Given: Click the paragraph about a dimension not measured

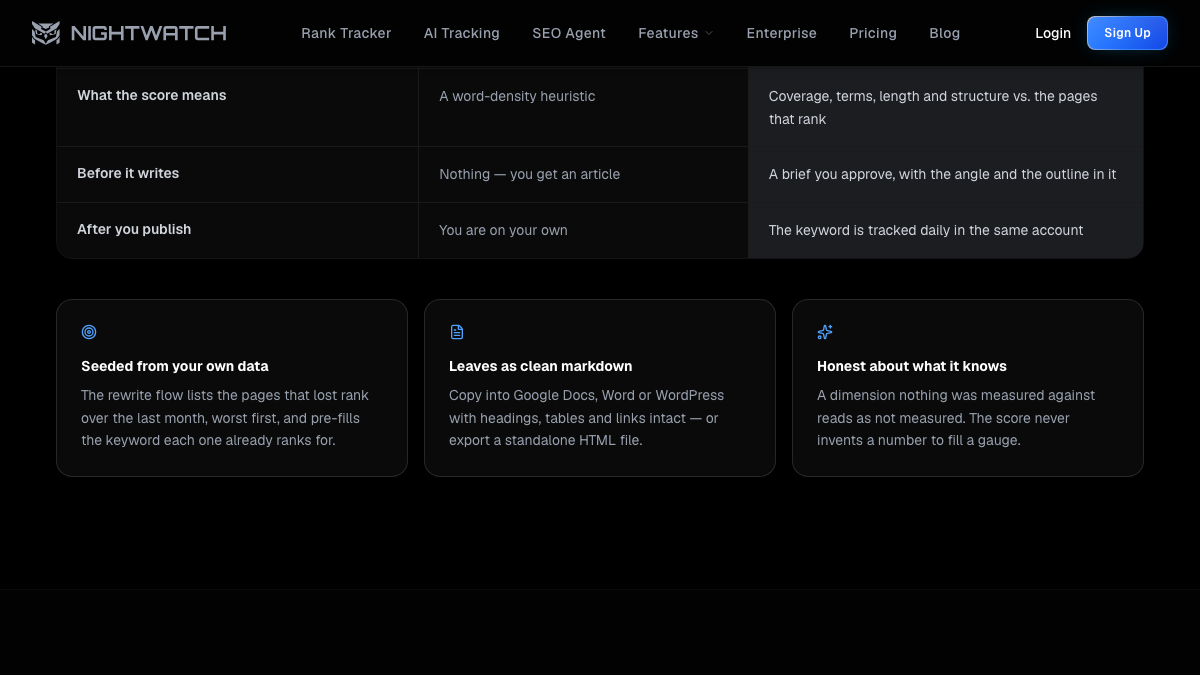Looking at the screenshot, I should (956, 418).
